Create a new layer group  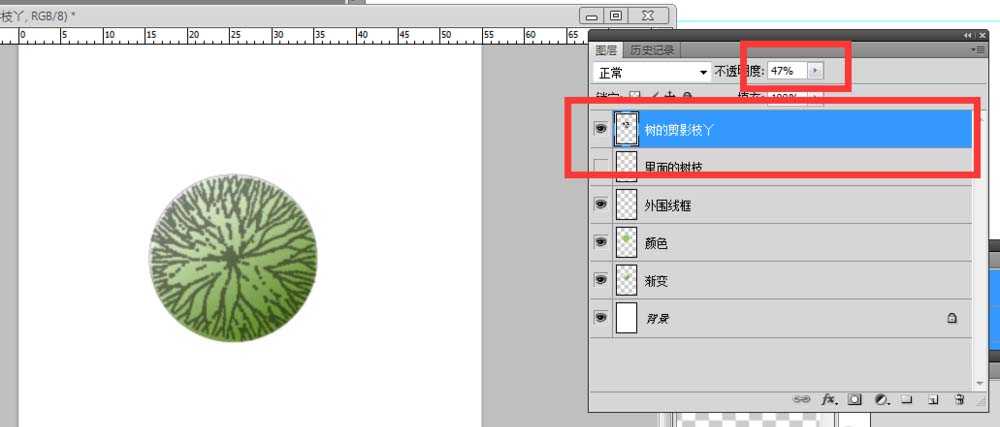pyautogui.click(x=906, y=400)
